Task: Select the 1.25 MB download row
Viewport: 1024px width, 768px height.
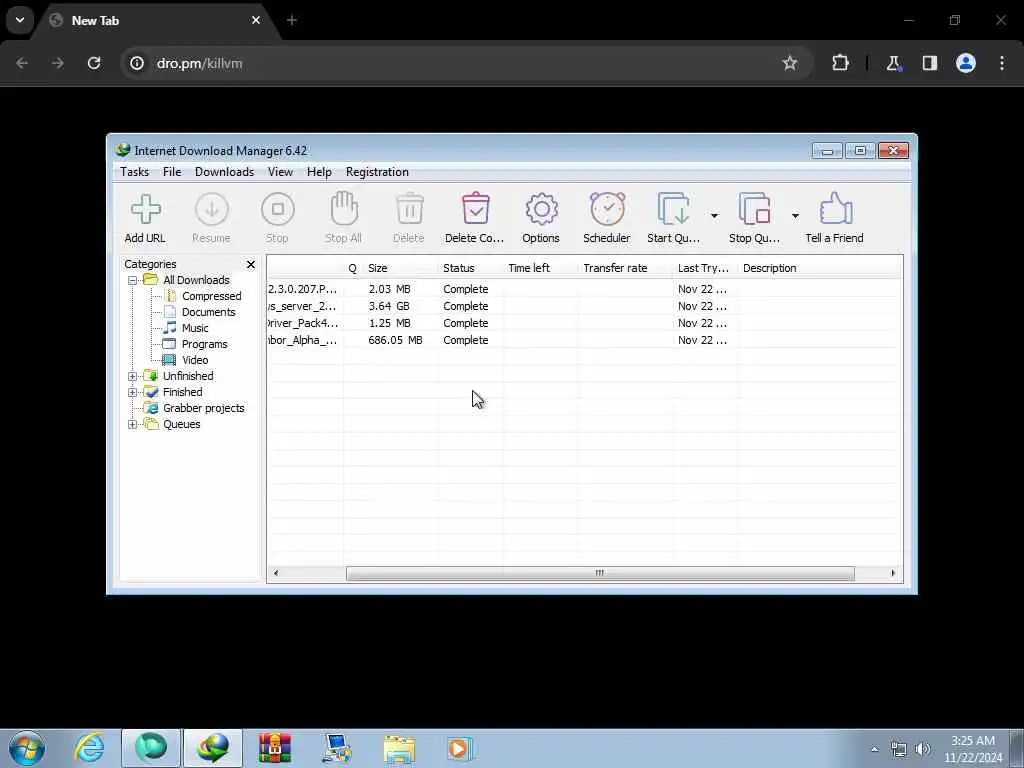Action: (584, 323)
